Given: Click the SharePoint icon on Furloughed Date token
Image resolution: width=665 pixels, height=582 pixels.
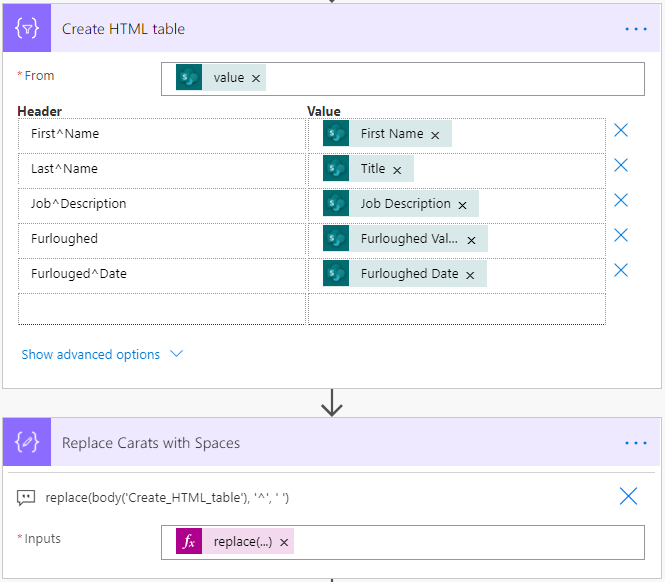Looking at the screenshot, I should click(336, 273).
